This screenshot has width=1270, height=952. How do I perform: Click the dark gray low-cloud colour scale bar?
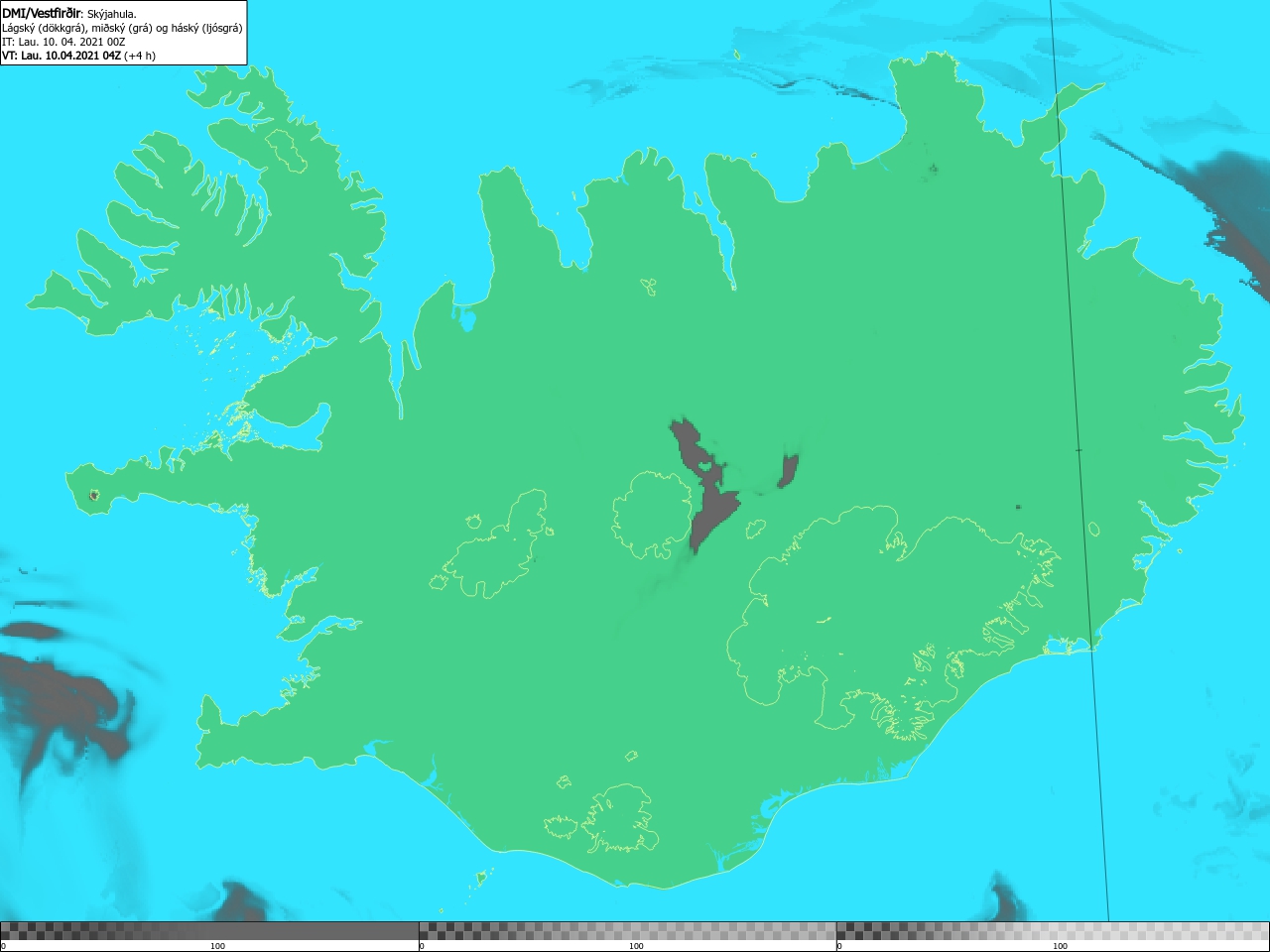(x=209, y=930)
